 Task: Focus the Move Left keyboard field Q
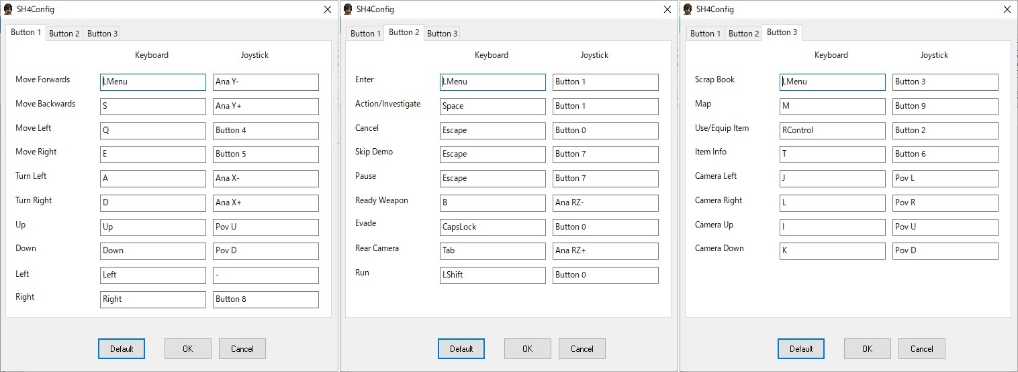click(153, 130)
